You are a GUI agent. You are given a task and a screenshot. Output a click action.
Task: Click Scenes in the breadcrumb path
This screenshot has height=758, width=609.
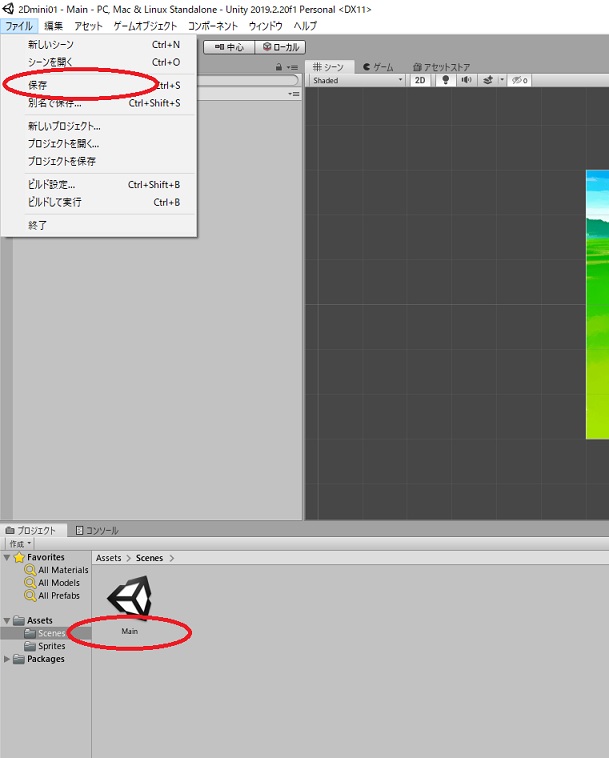(x=149, y=558)
